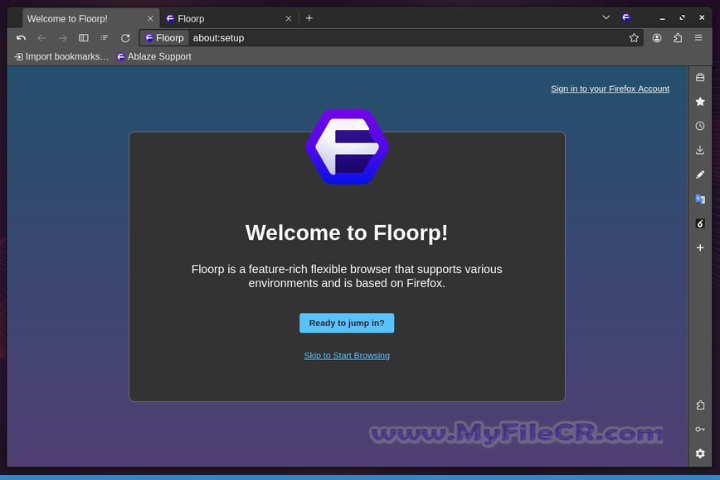
Task: Open the account profile icon
Action: [657, 38]
